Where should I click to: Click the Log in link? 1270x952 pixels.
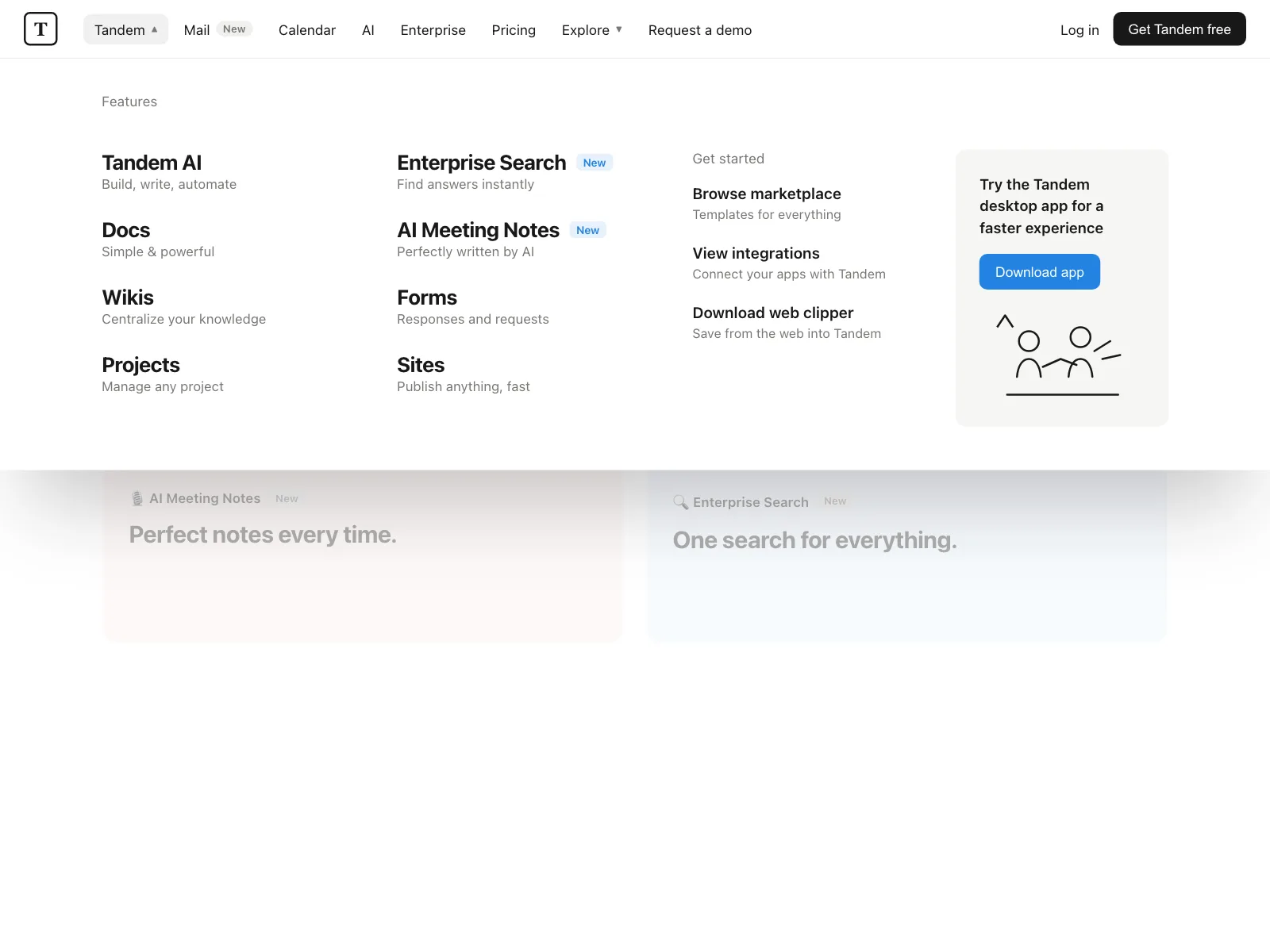tap(1079, 30)
